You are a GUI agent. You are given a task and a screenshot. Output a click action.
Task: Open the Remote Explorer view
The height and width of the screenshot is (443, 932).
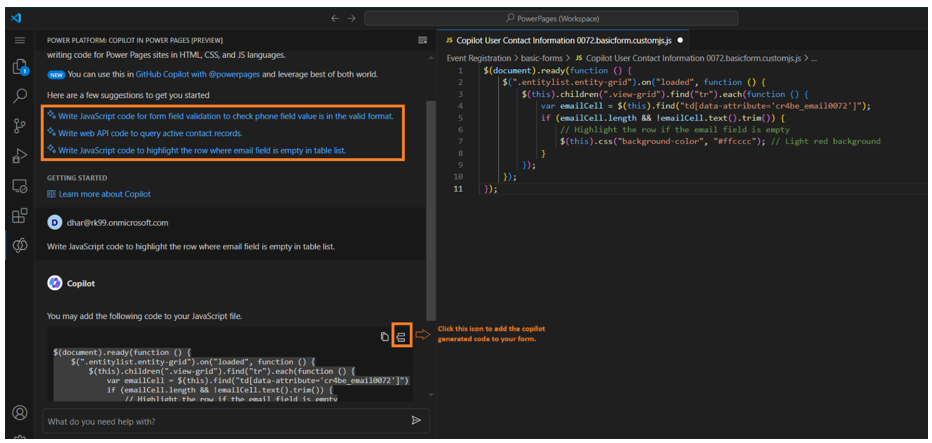tap(20, 186)
